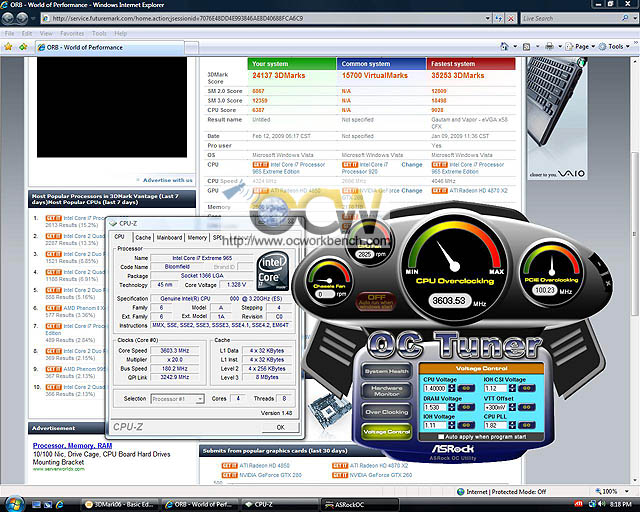Screen dimensions: 640x512
Task: Click the CPU Overclocking gauge dial
Action: pyautogui.click(x=455, y=267)
